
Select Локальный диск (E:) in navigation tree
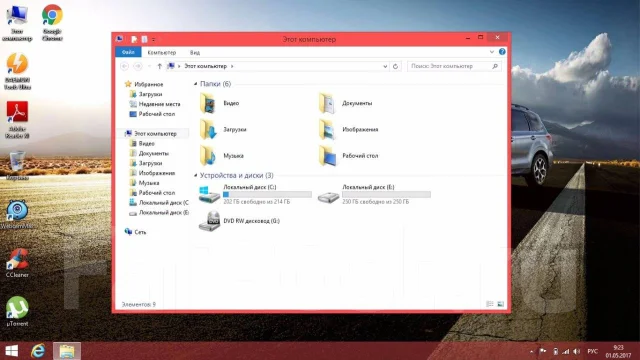tap(159, 213)
